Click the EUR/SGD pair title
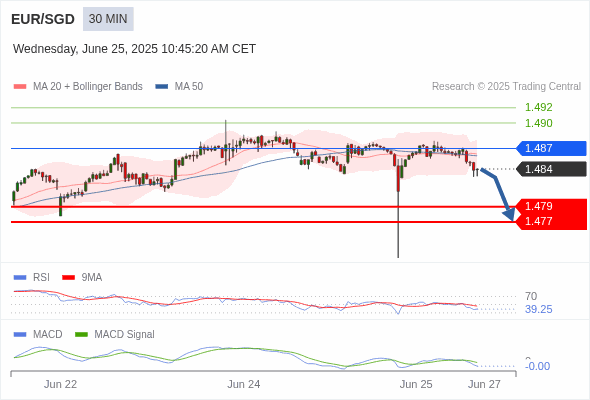The image size is (590, 400). (43, 19)
